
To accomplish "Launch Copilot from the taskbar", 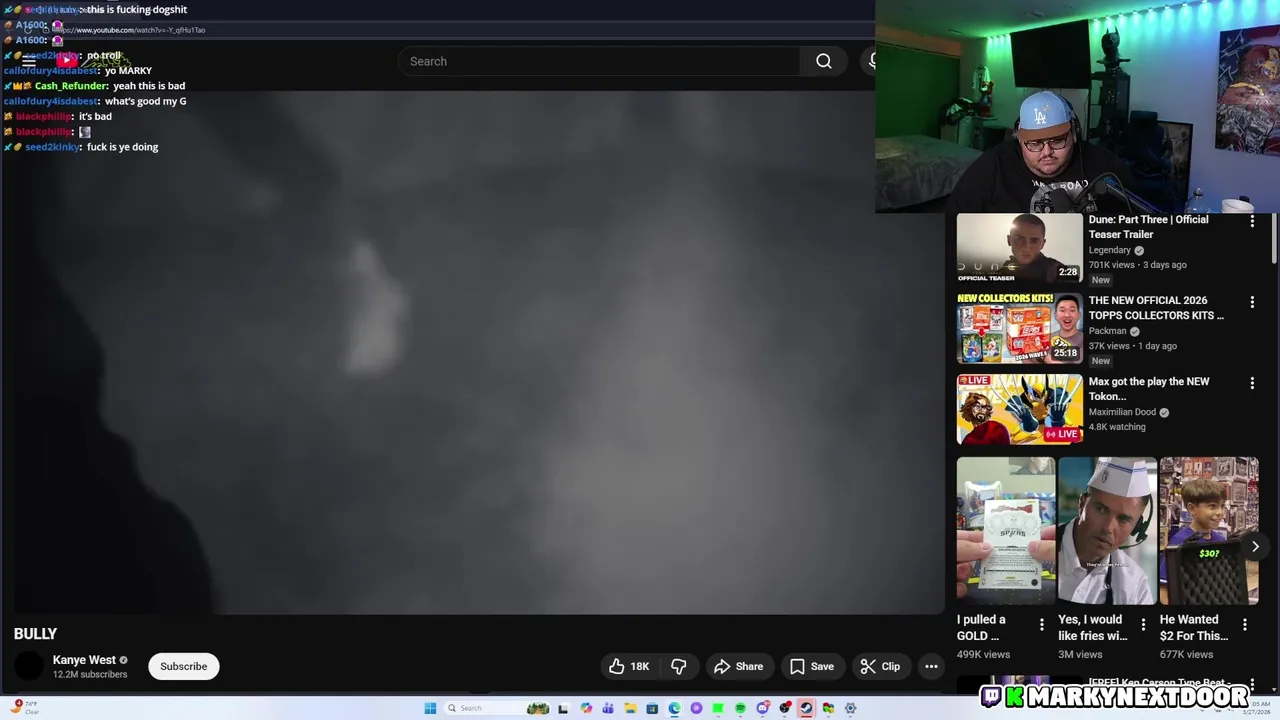I will (586, 708).
